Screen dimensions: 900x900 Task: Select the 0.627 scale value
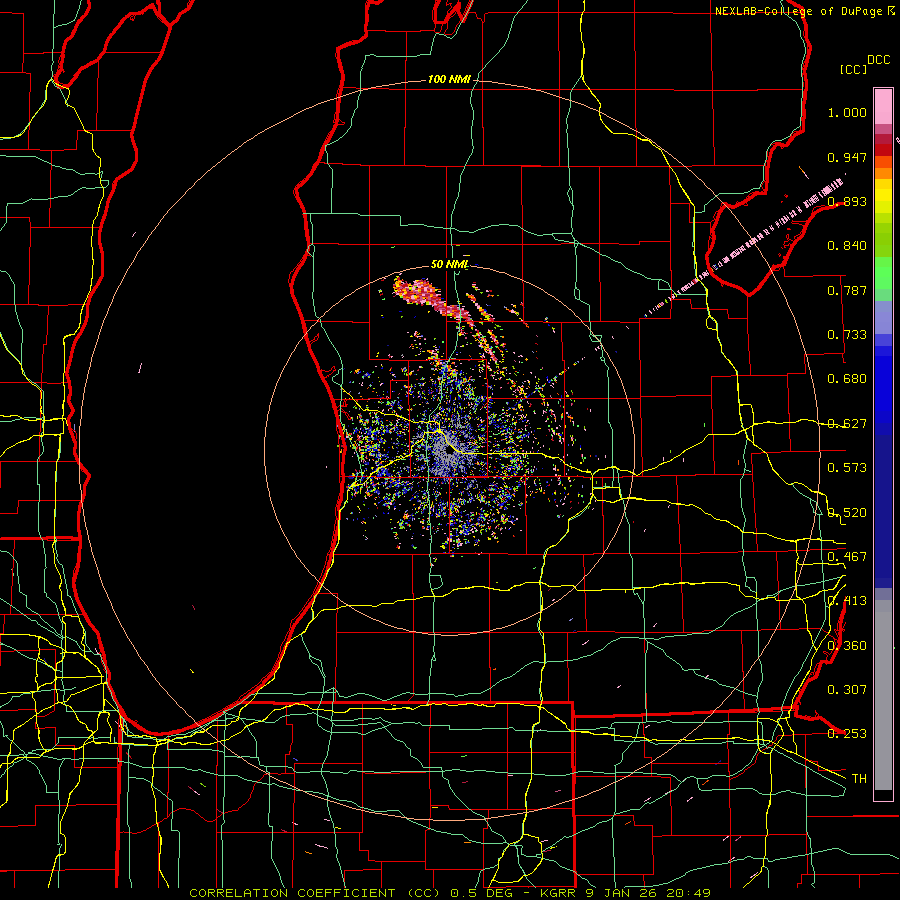847,424
